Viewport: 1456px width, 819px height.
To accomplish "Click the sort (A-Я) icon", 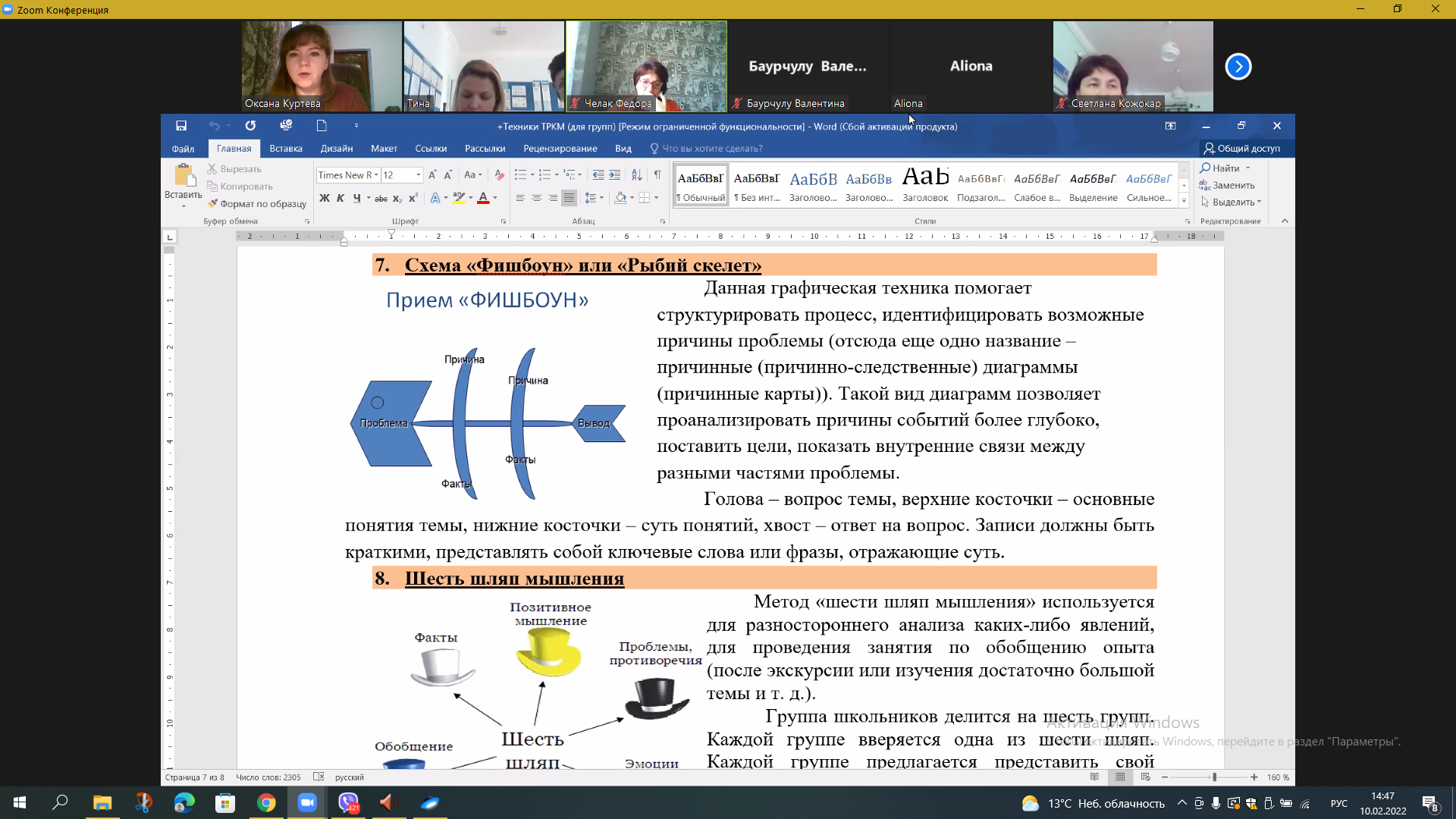I will pos(637,175).
